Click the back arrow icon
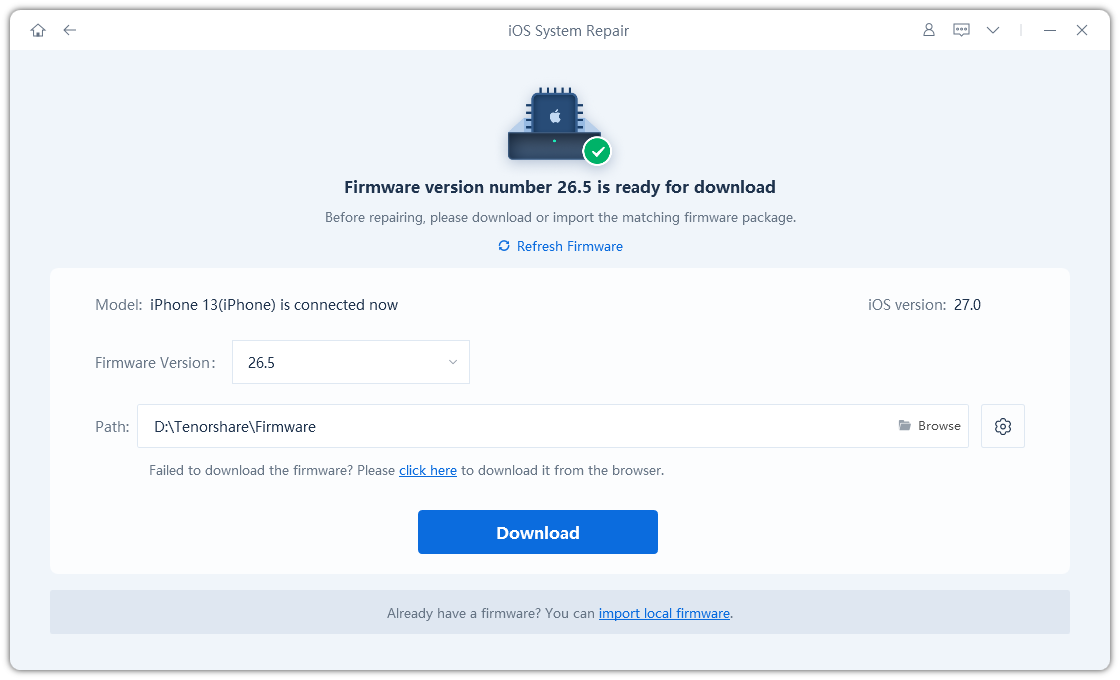The height and width of the screenshot is (680, 1120). [x=69, y=30]
